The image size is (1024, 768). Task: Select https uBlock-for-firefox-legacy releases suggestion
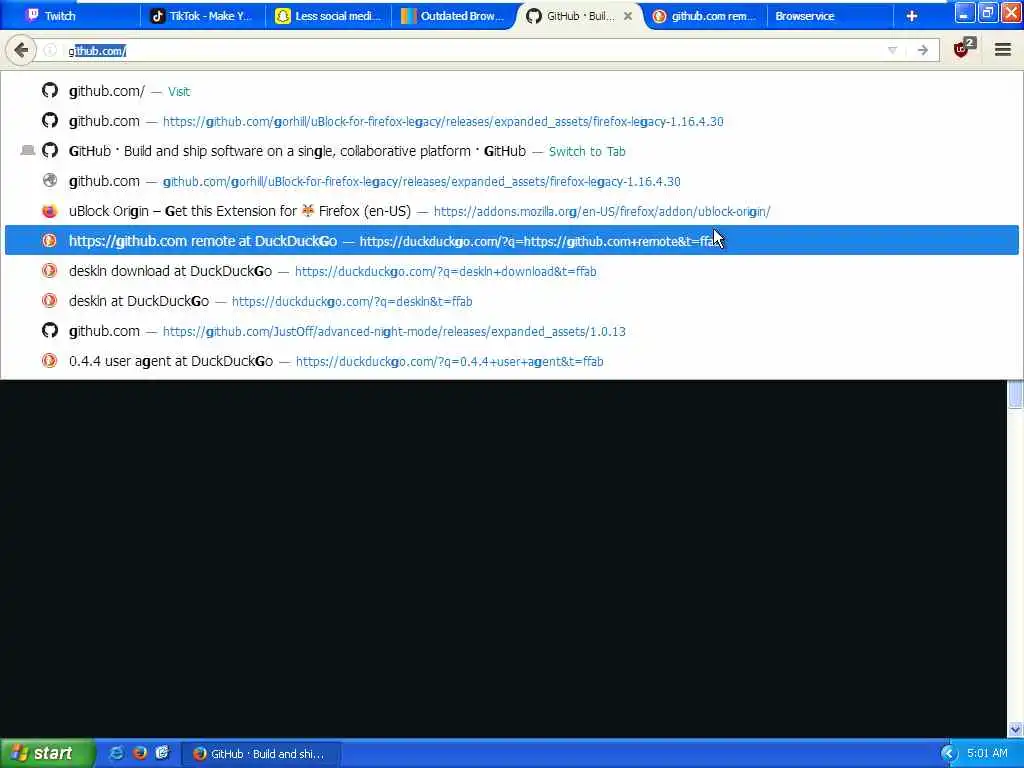511,121
